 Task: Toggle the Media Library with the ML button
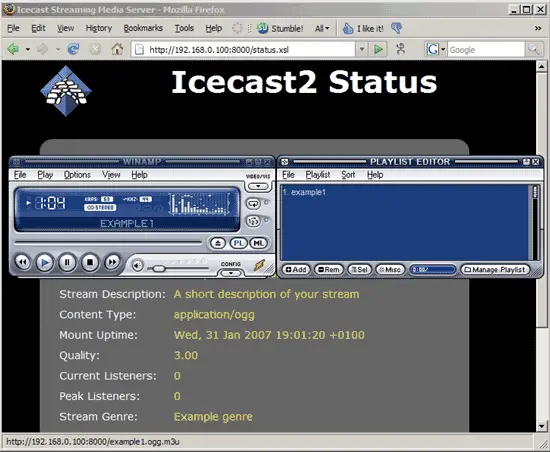click(x=259, y=243)
